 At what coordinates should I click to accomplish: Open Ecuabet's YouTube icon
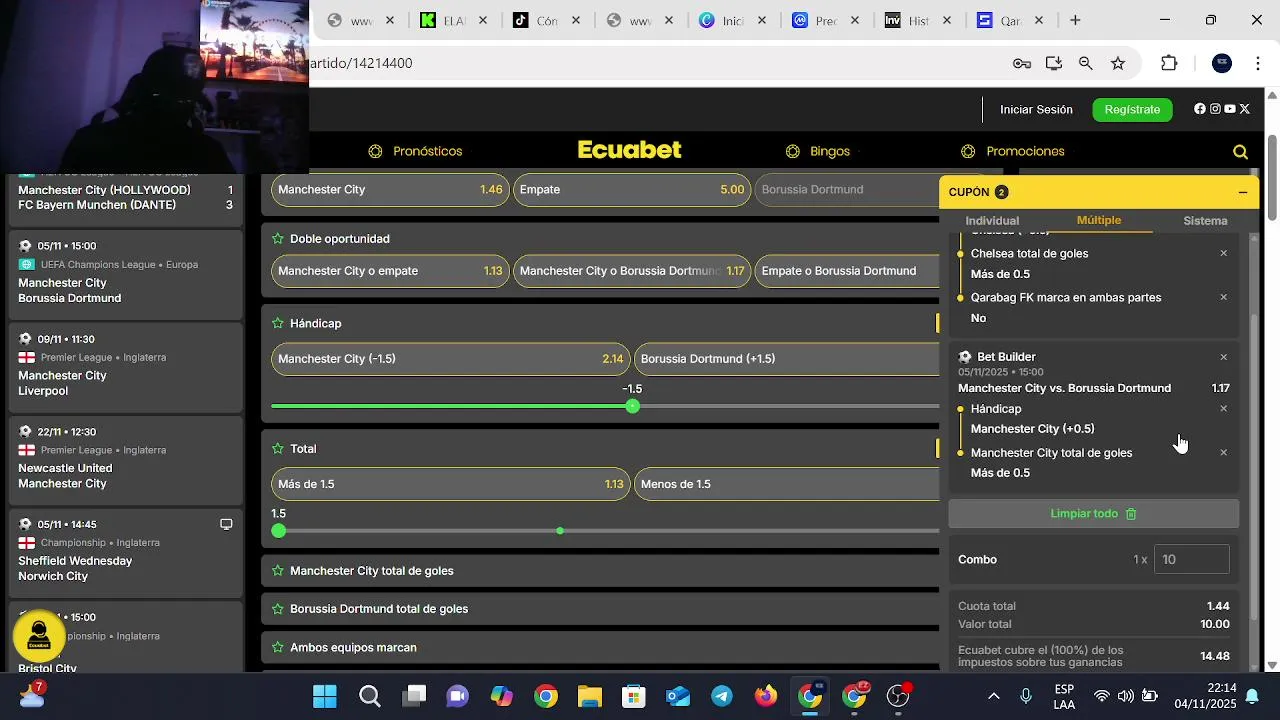1230,109
